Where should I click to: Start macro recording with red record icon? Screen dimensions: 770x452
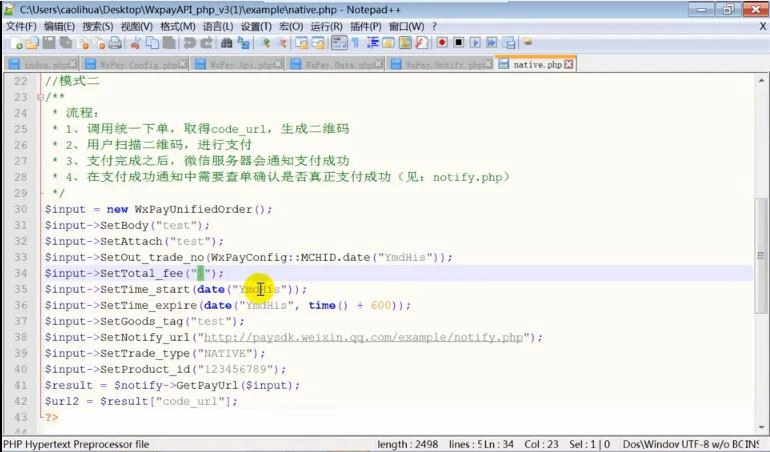coord(442,43)
